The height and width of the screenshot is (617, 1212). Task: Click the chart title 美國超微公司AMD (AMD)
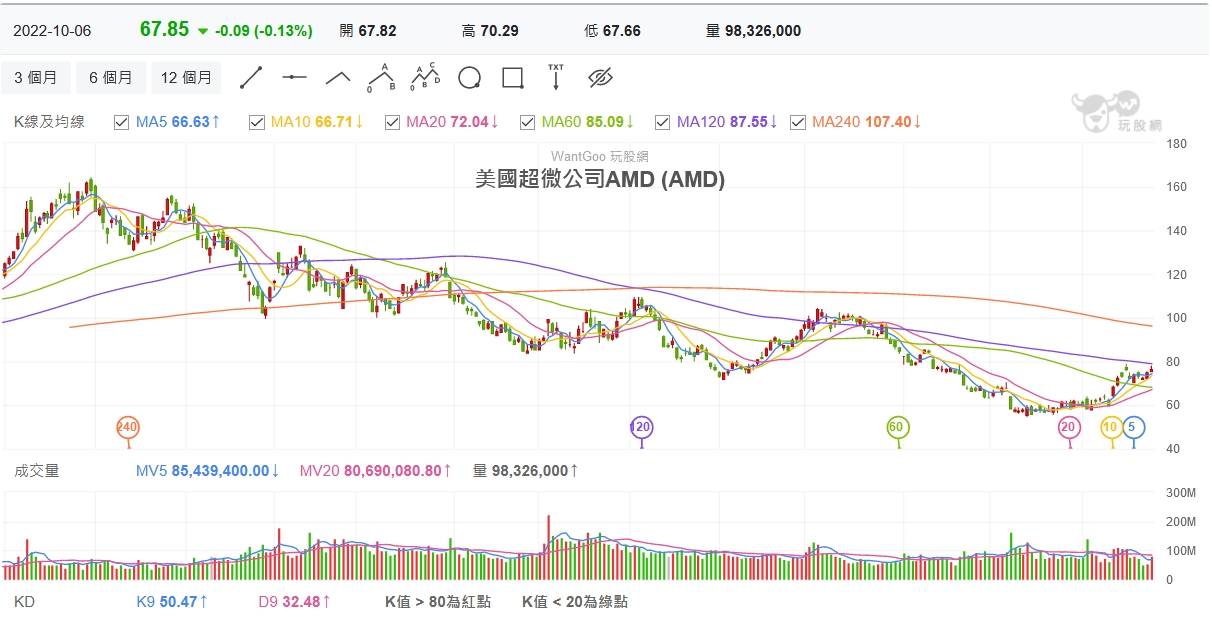(600, 180)
